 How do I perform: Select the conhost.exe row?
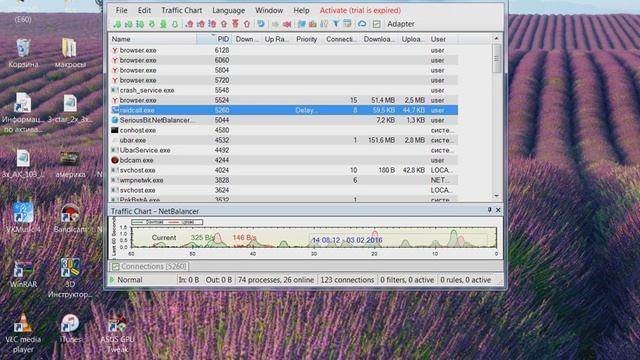click(x=284, y=130)
